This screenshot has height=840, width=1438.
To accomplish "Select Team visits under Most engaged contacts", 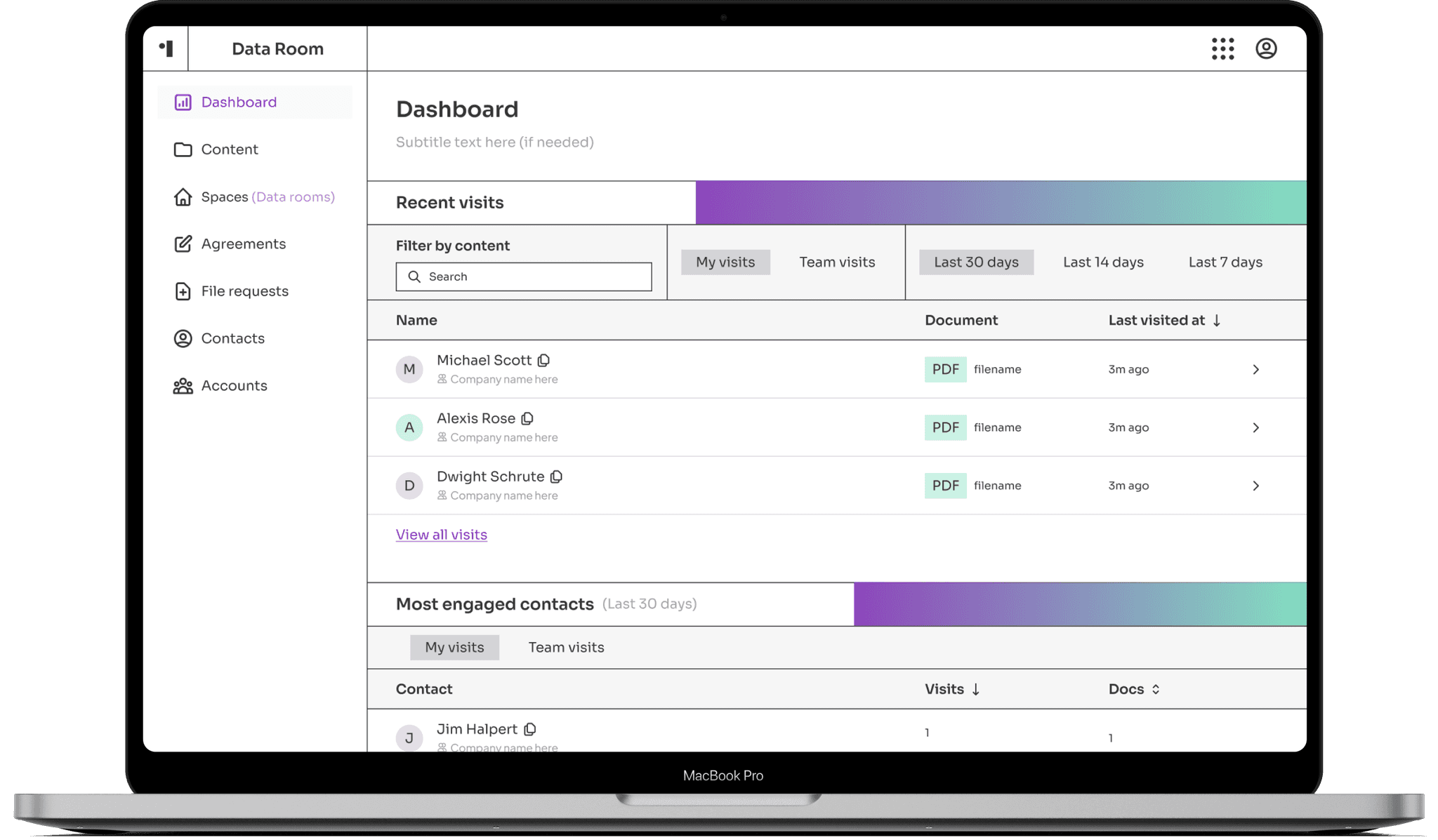I will 566,647.
